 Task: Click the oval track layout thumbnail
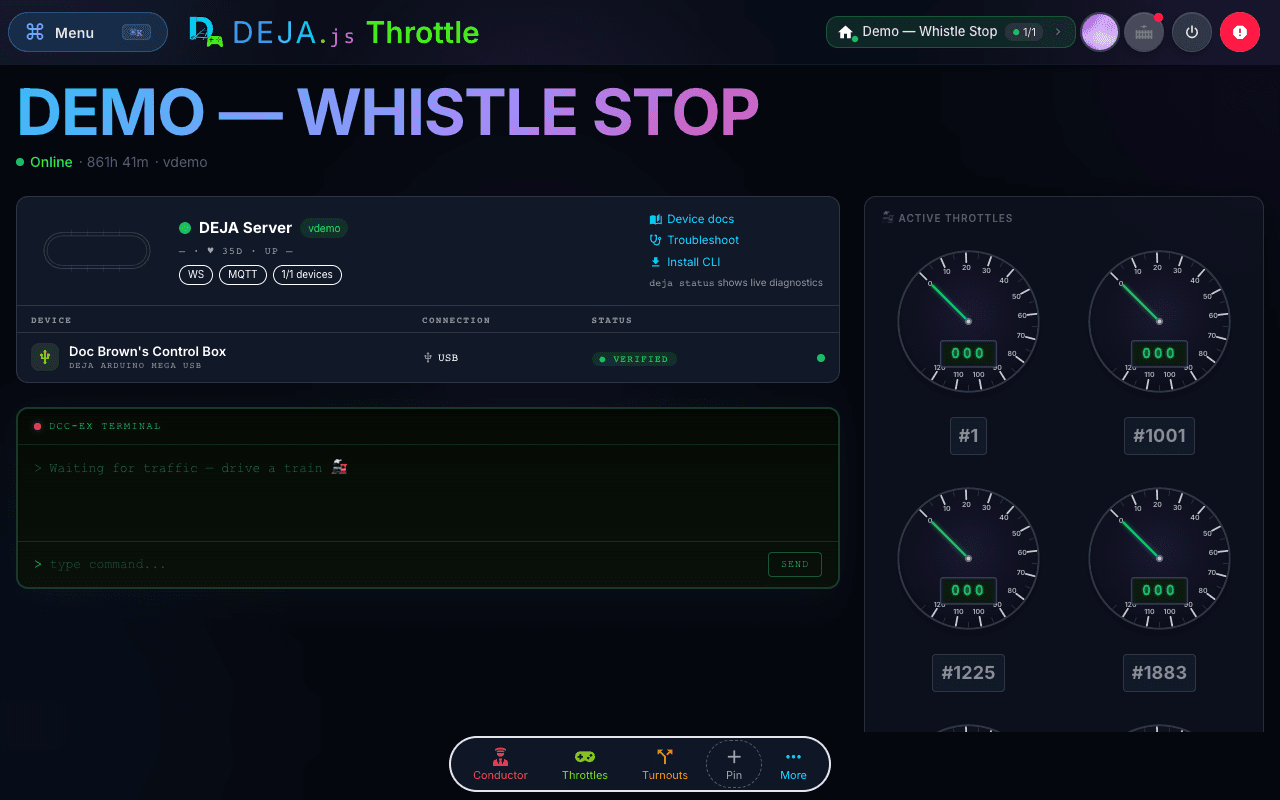[x=97, y=250]
